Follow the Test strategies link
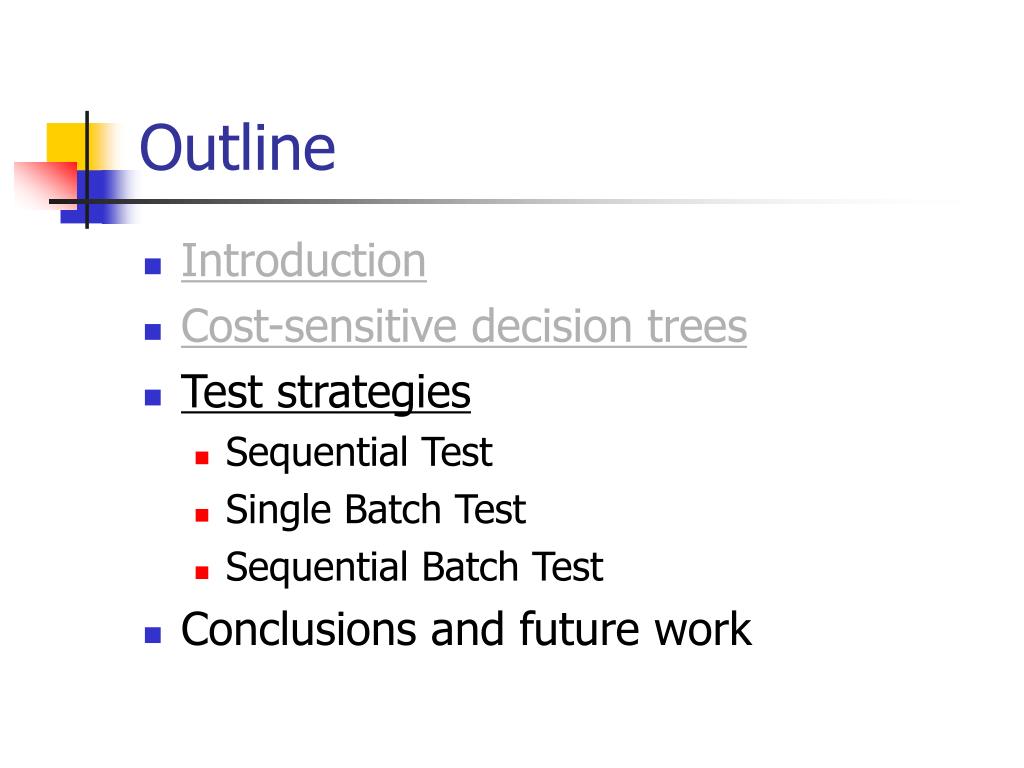 pos(325,392)
